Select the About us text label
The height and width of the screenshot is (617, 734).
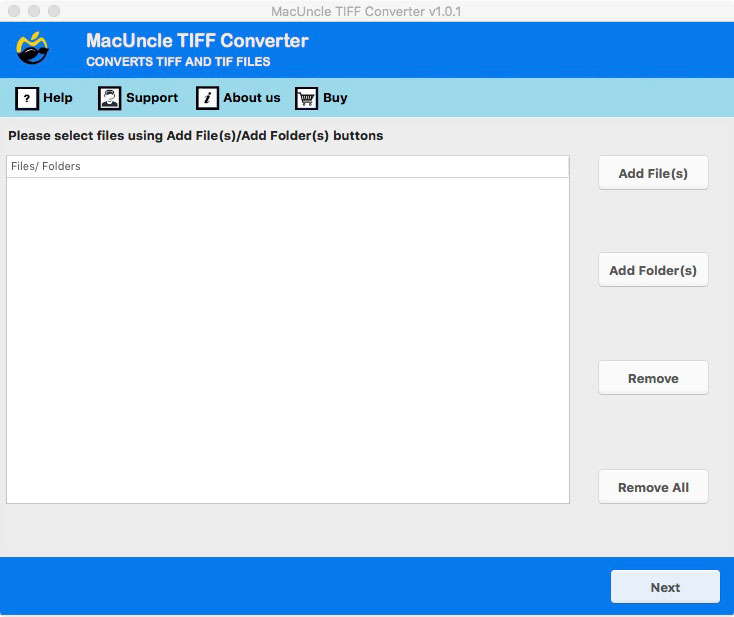[x=252, y=98]
